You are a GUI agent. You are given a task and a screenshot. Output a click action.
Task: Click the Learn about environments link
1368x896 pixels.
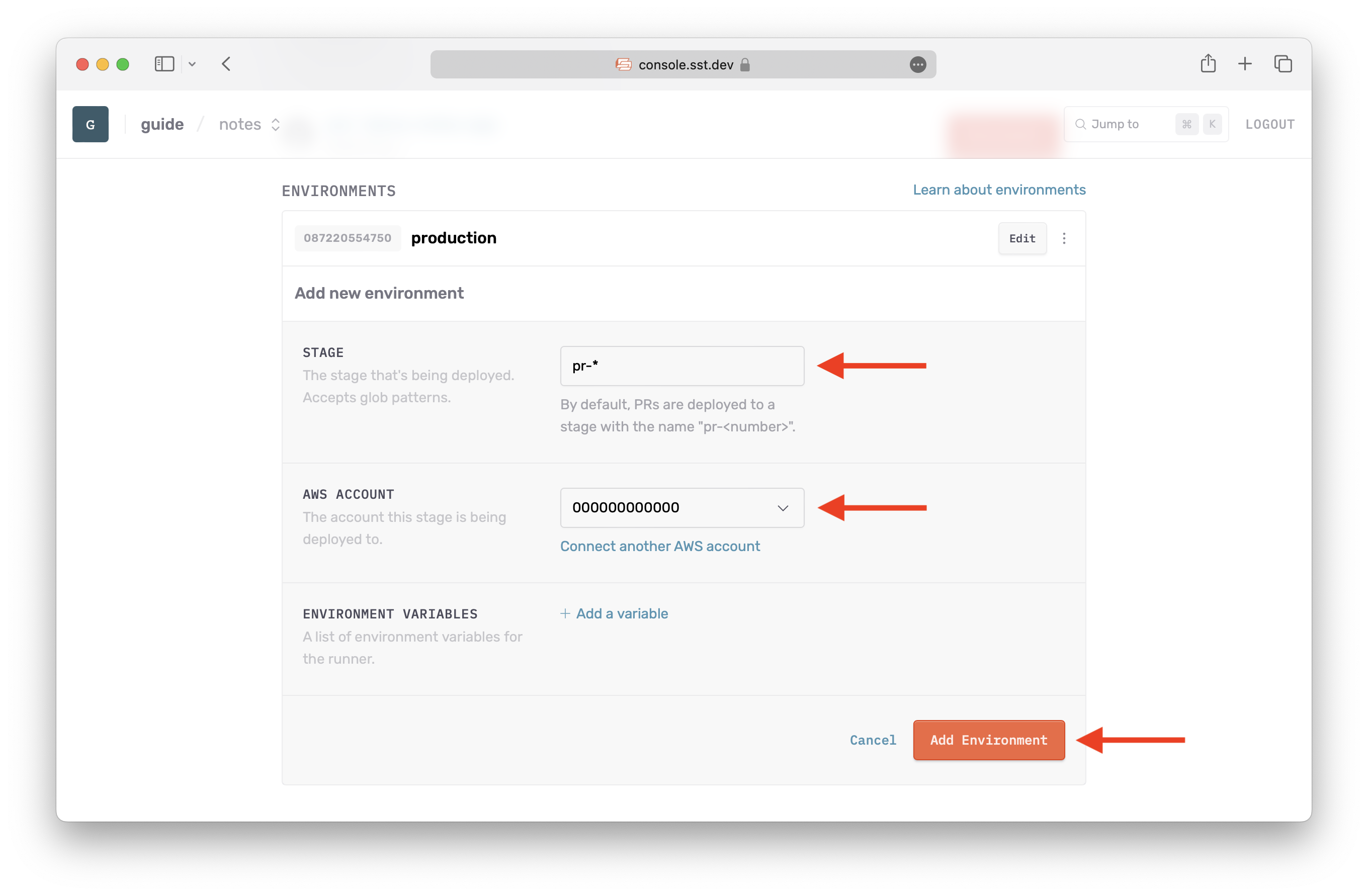999,189
